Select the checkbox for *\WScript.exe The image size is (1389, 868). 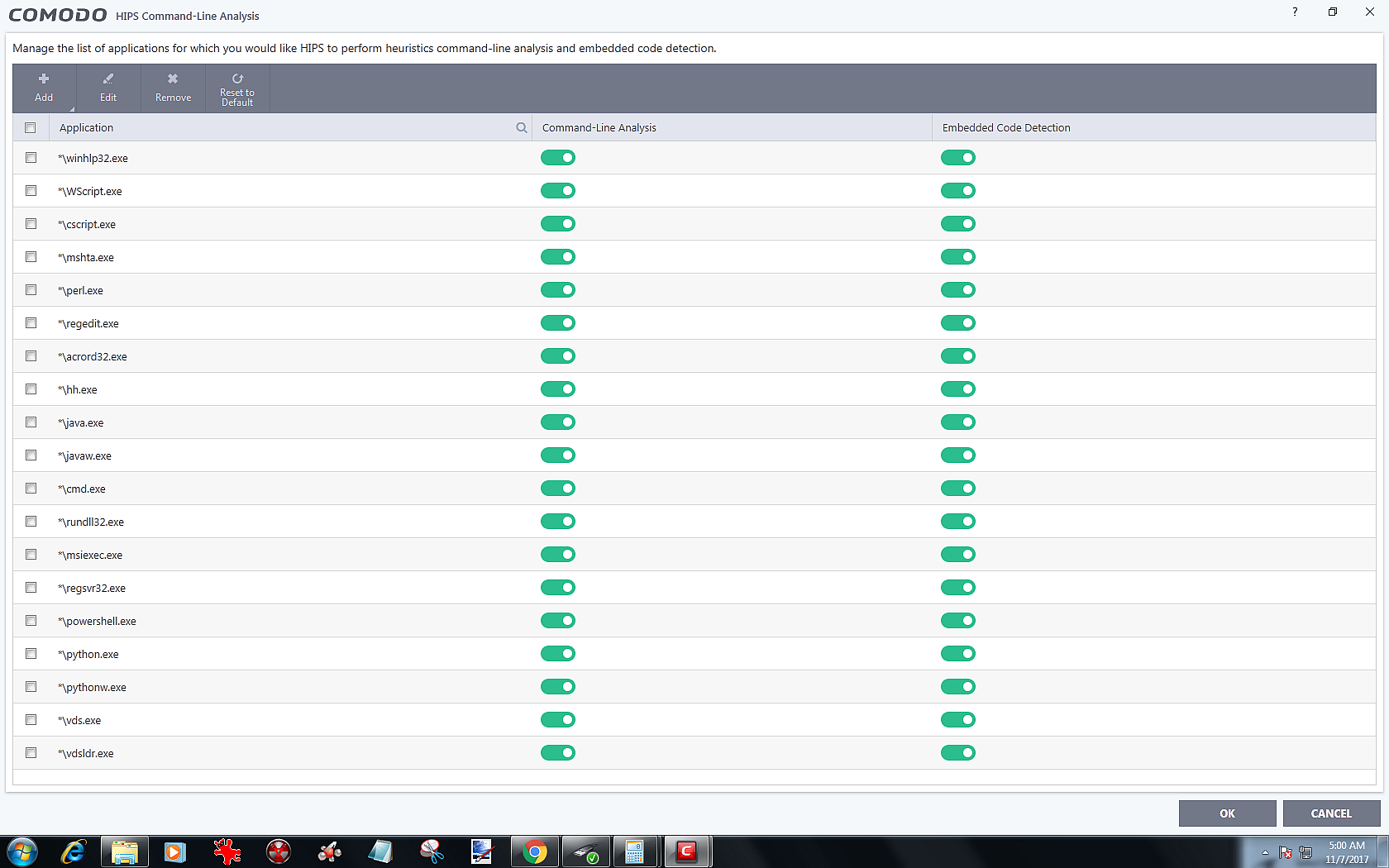tap(31, 190)
